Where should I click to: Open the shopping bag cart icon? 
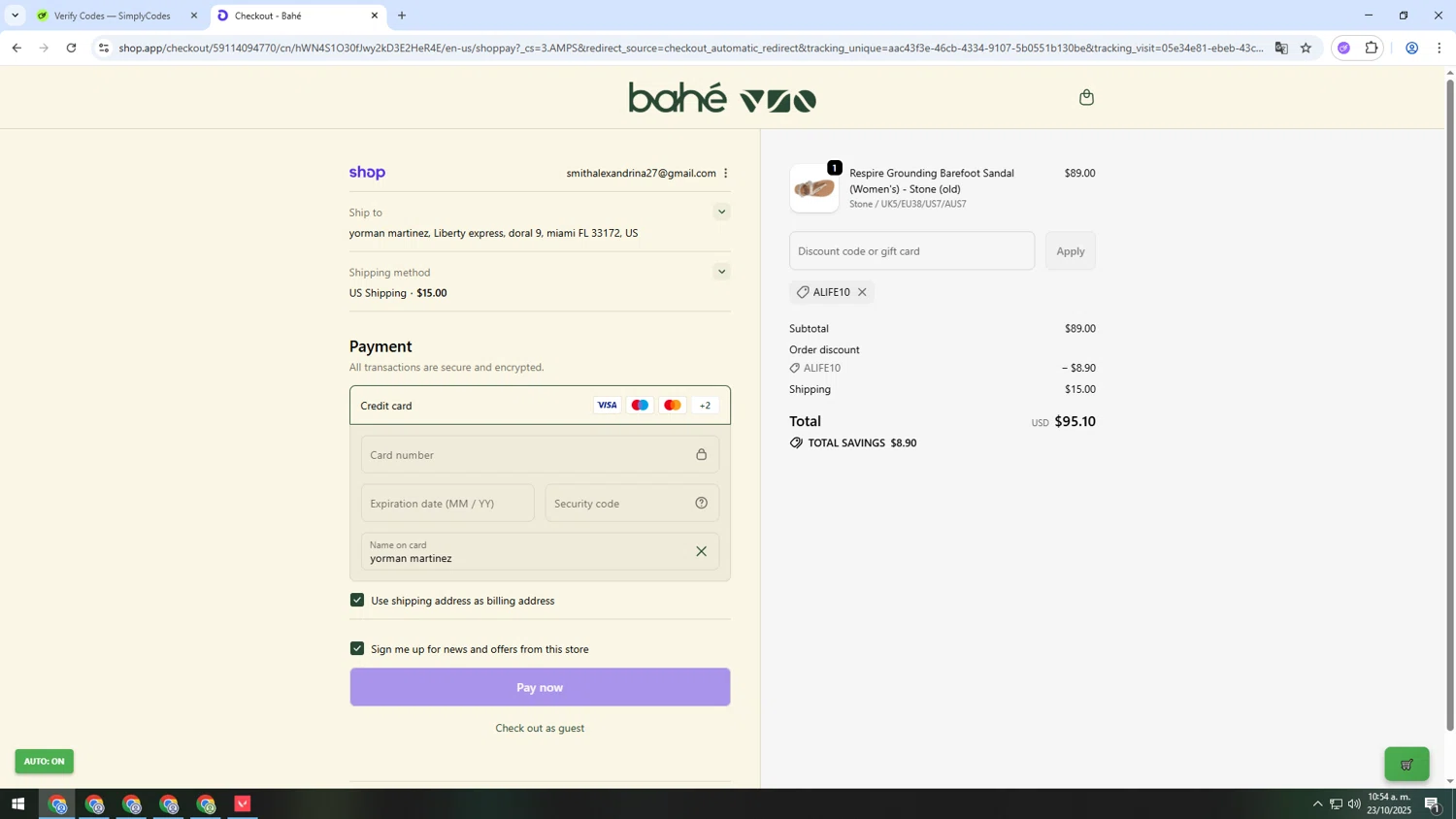click(x=1086, y=97)
